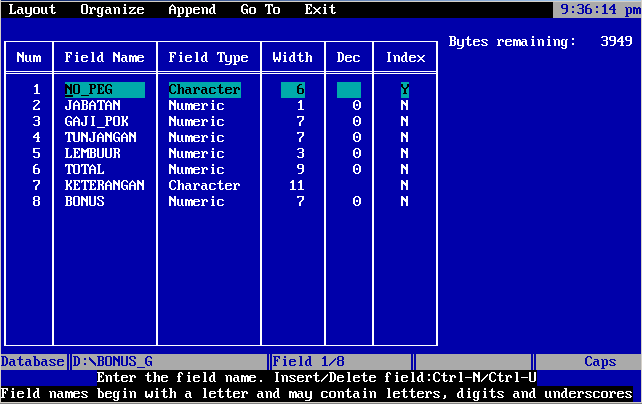Select the Character type of NO_PEG
The image size is (642, 404).
pos(205,90)
